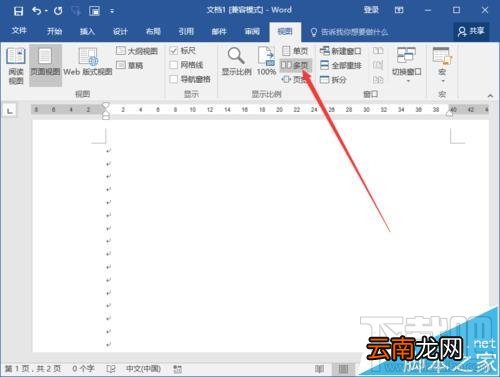Click the proofing check icon in the status bar
The image size is (500, 377).
[x=111, y=369]
